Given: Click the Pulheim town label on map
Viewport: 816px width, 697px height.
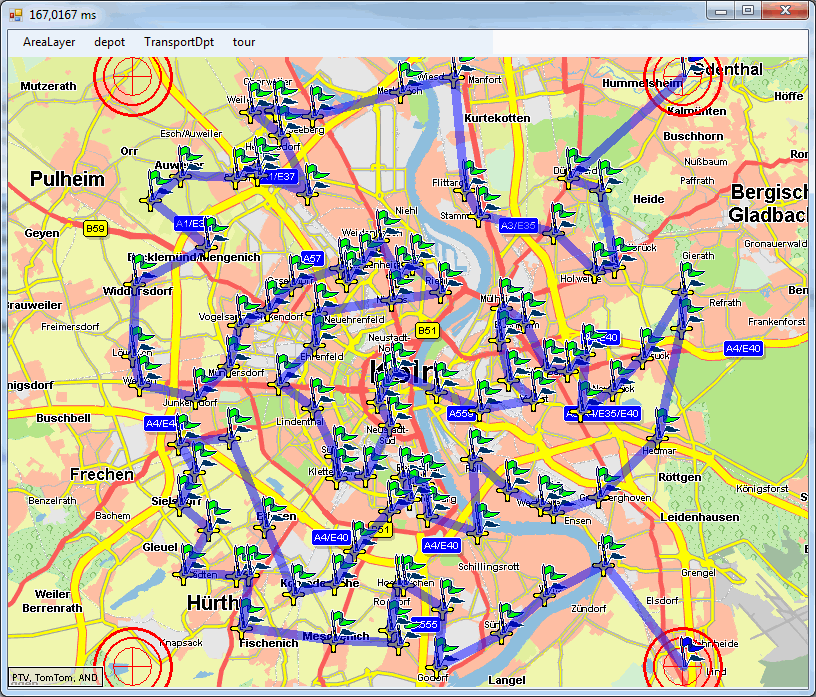Looking at the screenshot, I should (67, 179).
